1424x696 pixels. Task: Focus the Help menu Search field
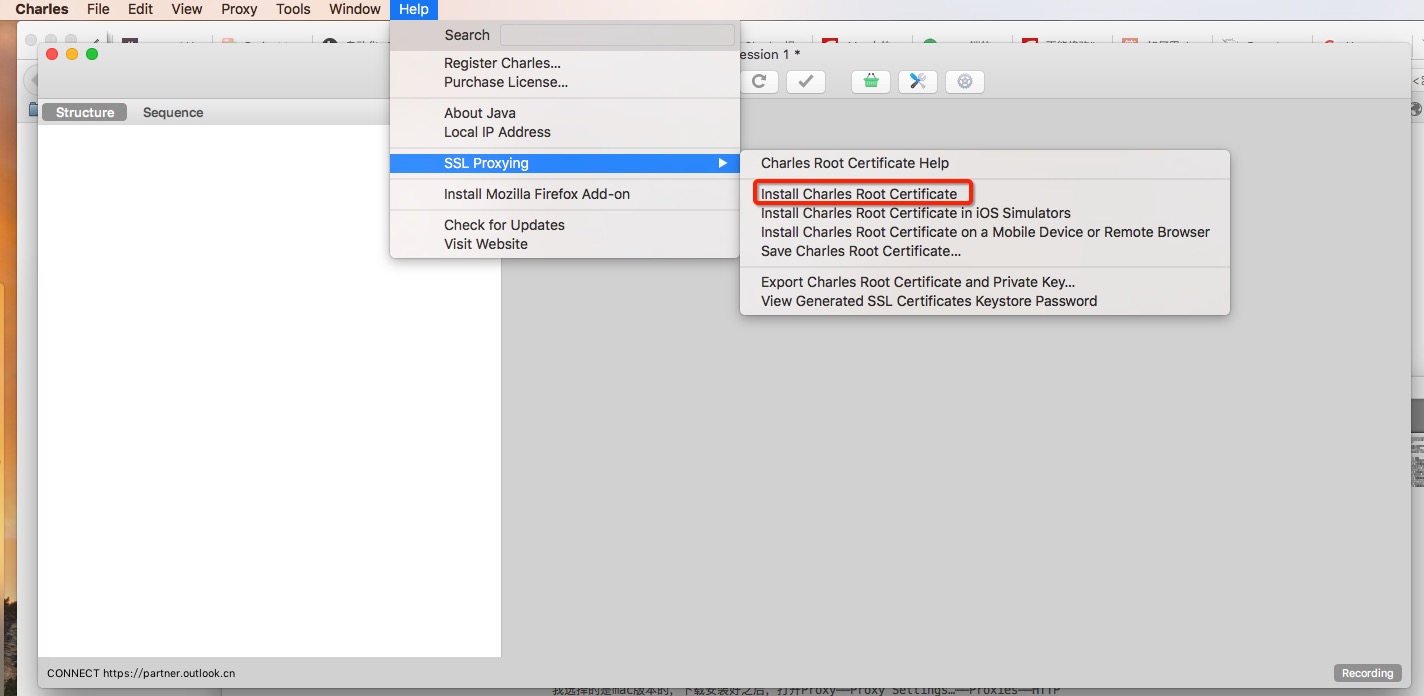(617, 35)
